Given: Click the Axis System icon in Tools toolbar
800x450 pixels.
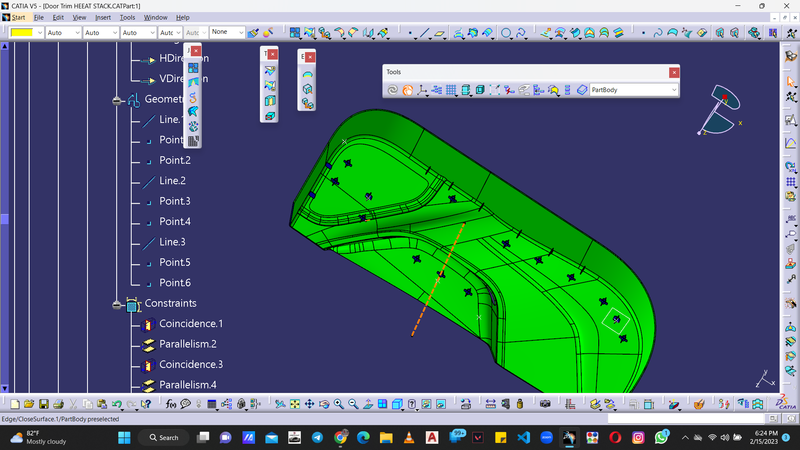Looking at the screenshot, I should (423, 90).
